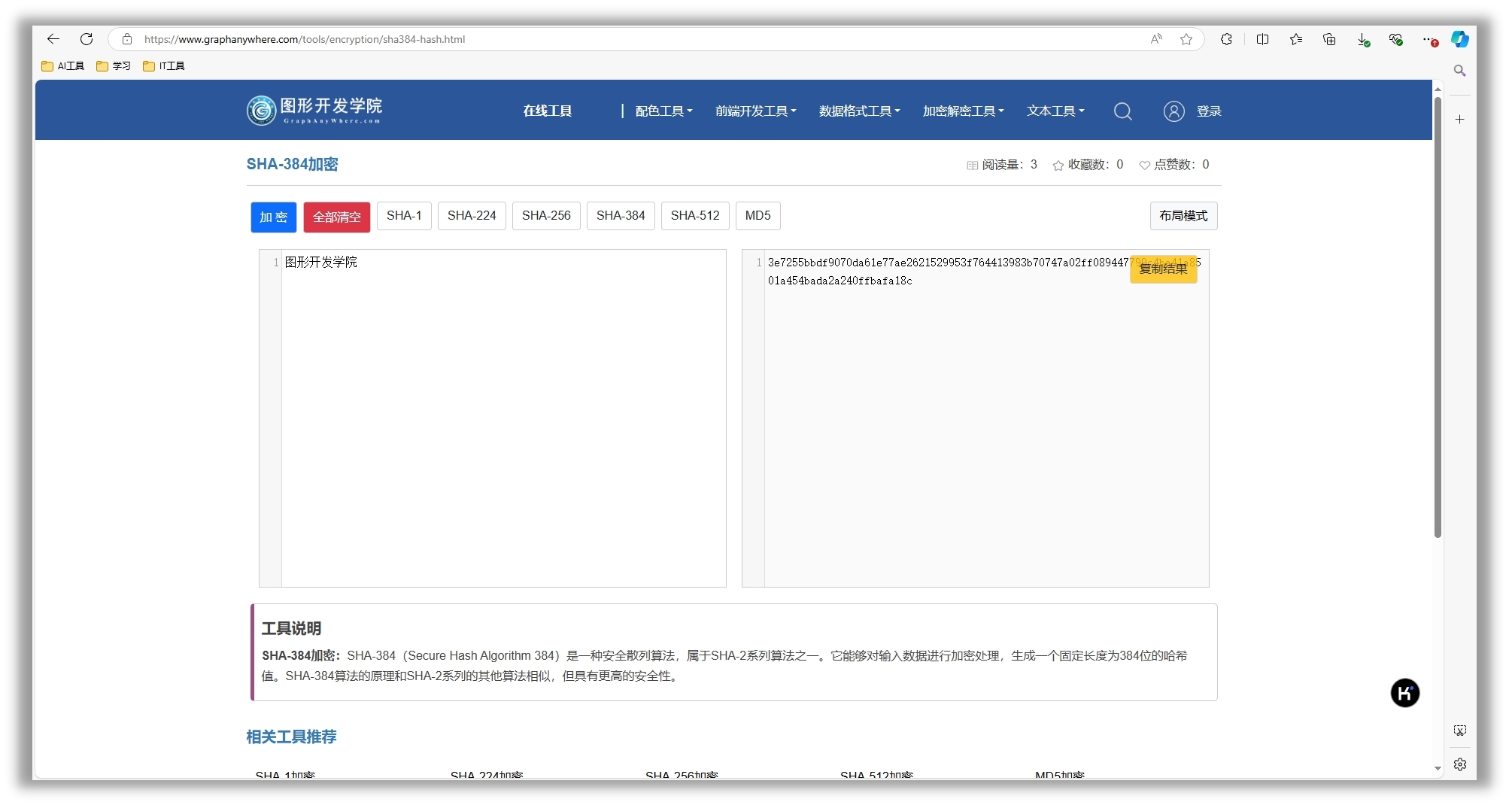Expand the 配色工具 dropdown menu

coord(663,111)
